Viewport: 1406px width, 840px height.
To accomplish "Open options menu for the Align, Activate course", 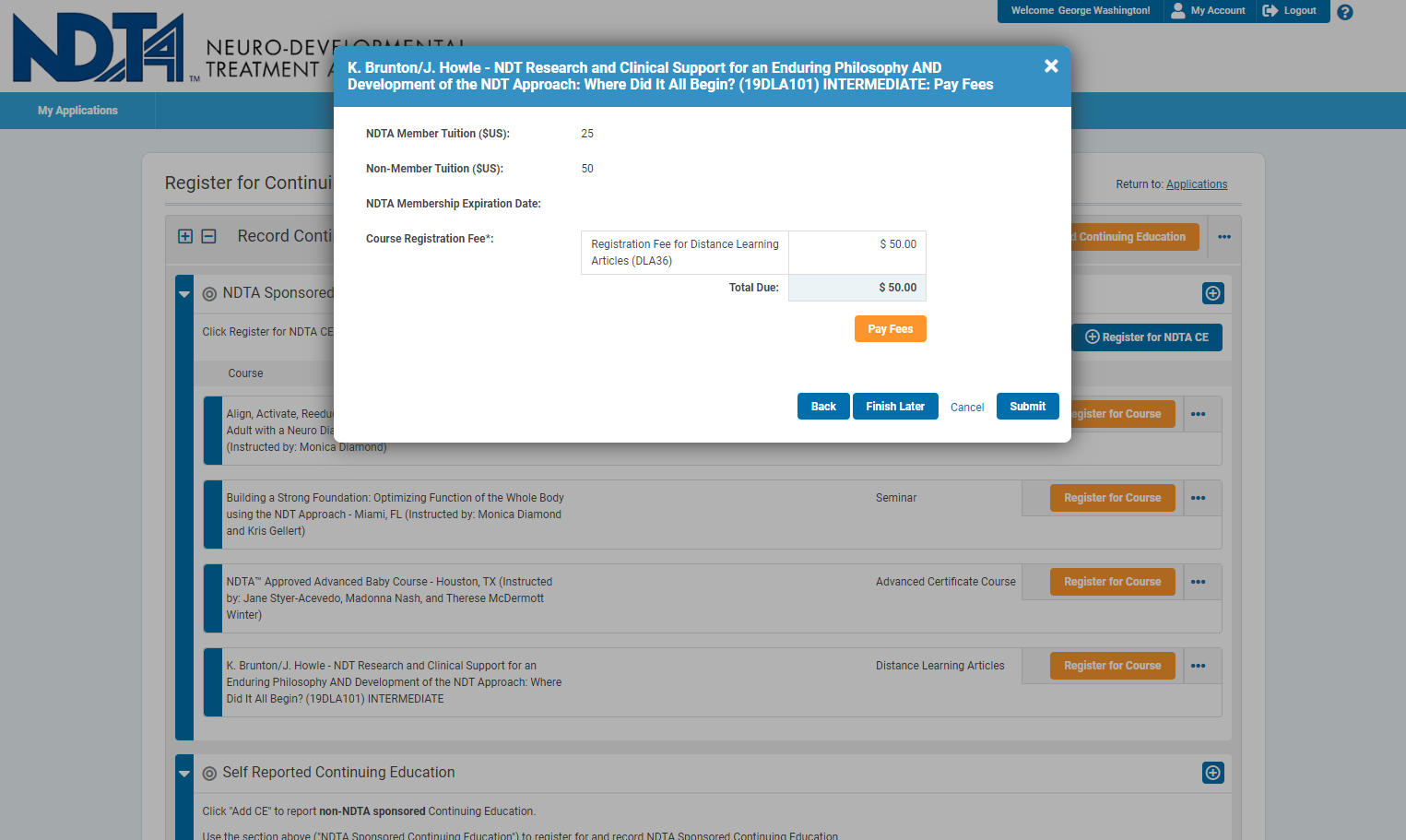I will click(1199, 414).
